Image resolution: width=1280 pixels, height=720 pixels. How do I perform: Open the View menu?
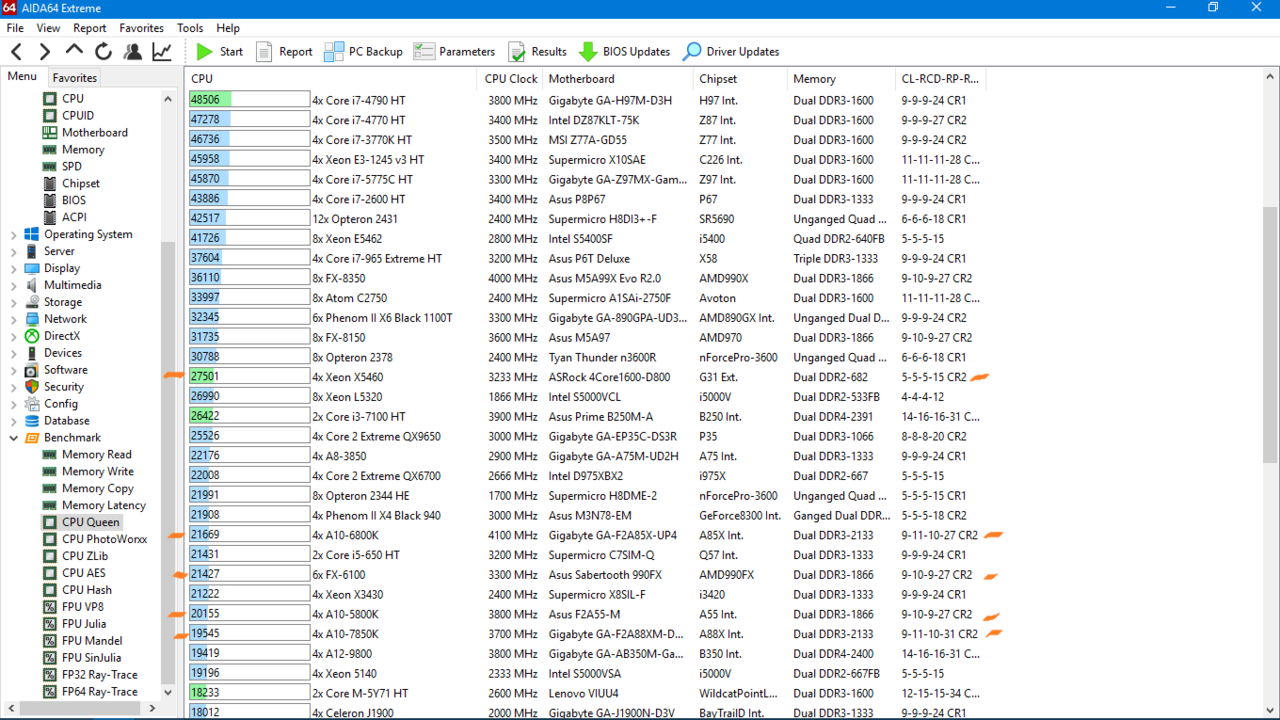click(x=48, y=28)
